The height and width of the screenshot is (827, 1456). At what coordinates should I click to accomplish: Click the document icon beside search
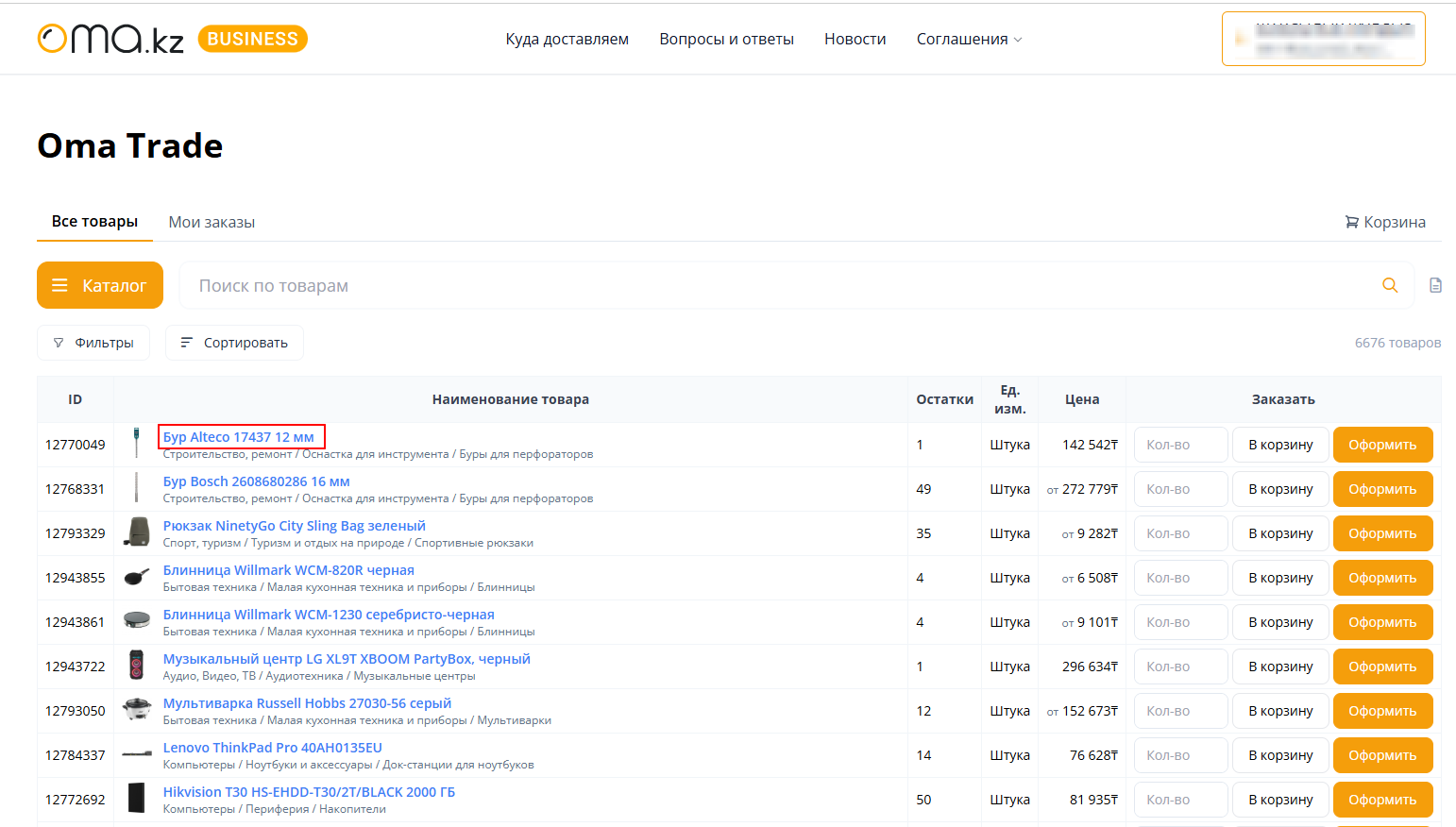(x=1435, y=285)
